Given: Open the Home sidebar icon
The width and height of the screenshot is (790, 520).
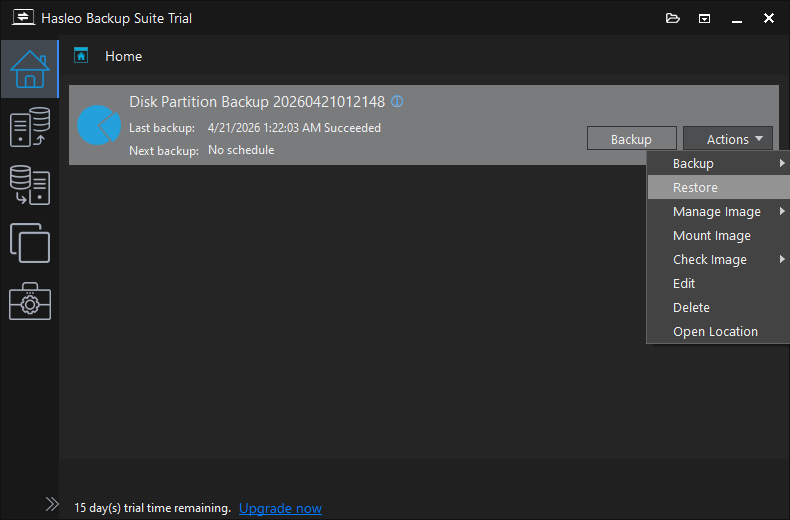Looking at the screenshot, I should (x=30, y=69).
